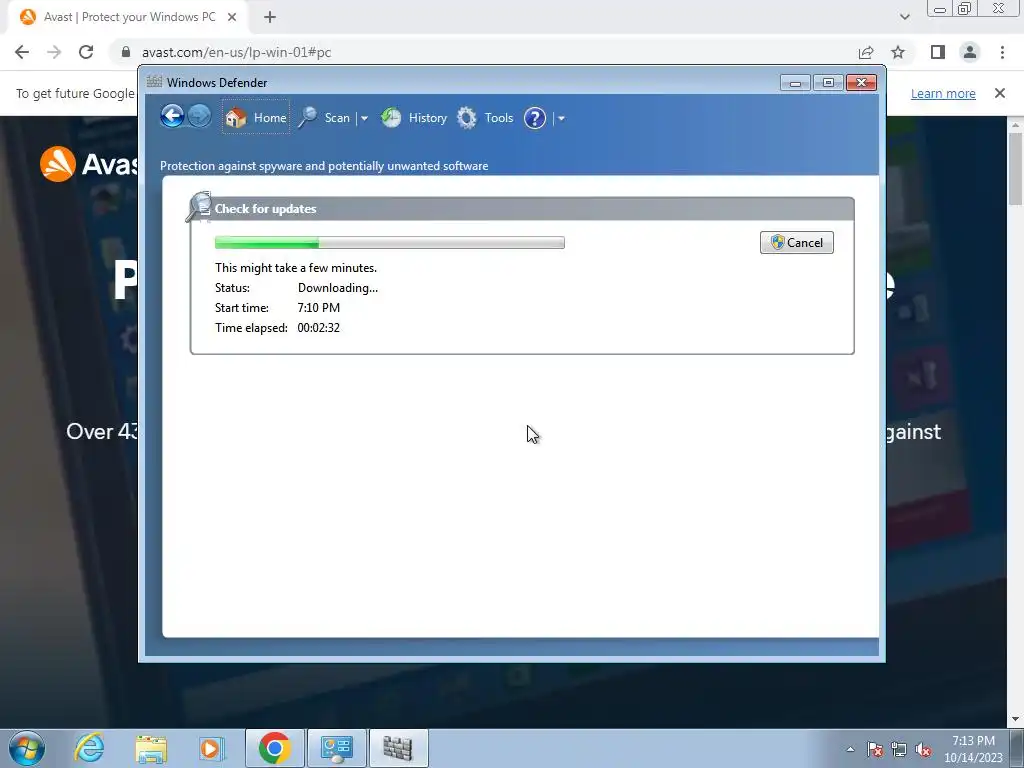1024x768 pixels.
Task: Click the Windows Defender title bar icon
Action: click(x=154, y=82)
